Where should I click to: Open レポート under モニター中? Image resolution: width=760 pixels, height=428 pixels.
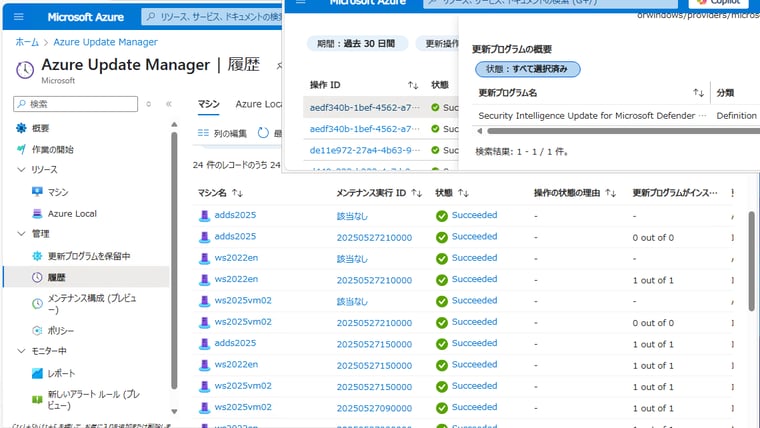61,373
